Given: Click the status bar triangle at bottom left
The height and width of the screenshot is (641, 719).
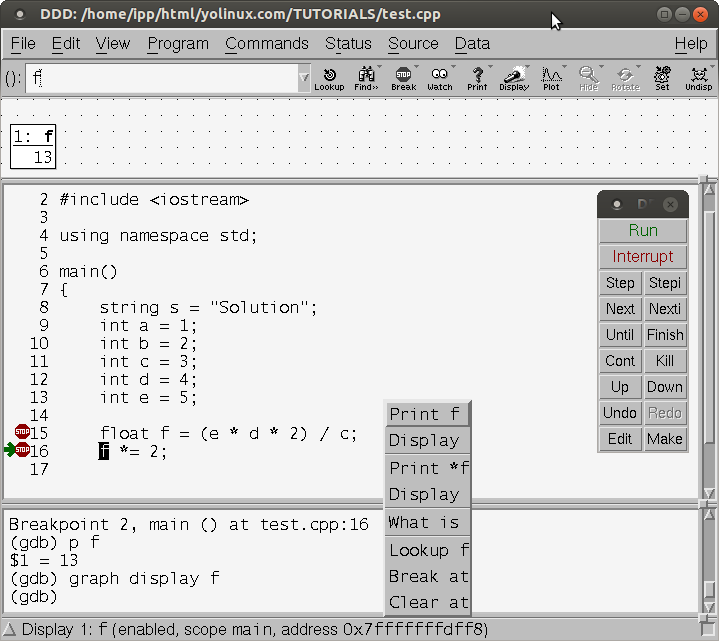Looking at the screenshot, I should (10, 629).
